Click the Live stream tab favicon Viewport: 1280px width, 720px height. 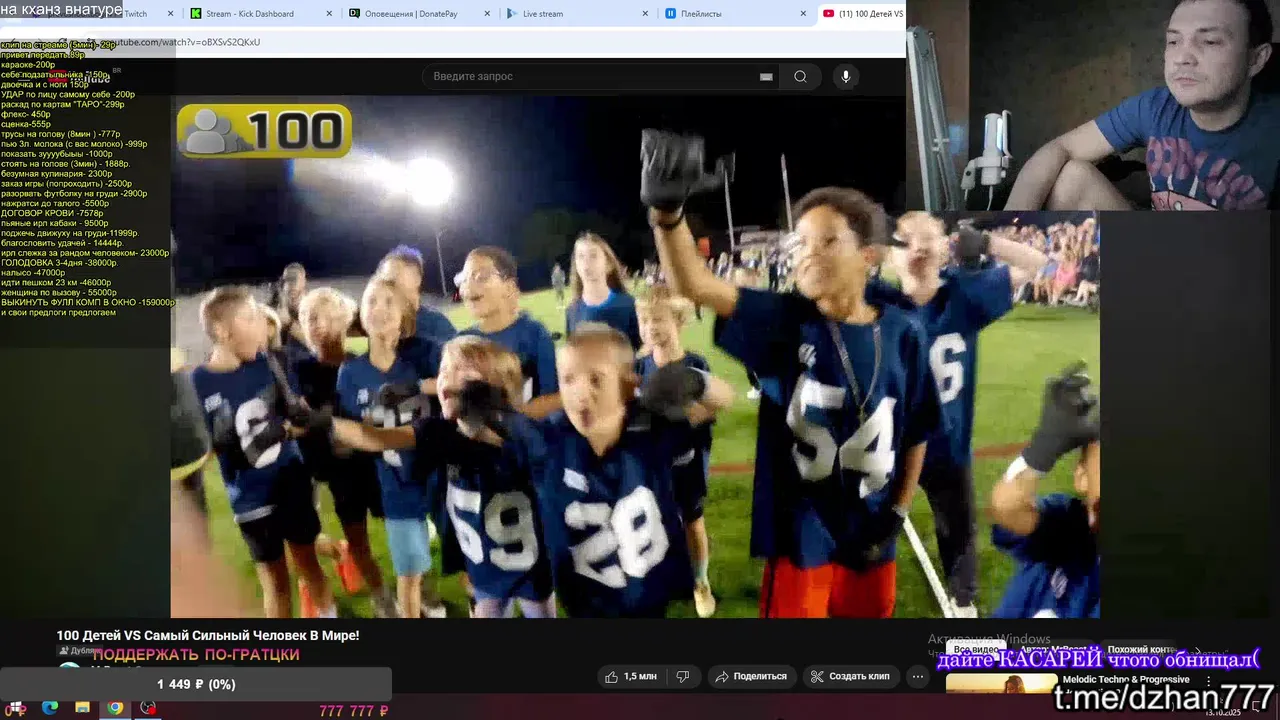click(513, 14)
